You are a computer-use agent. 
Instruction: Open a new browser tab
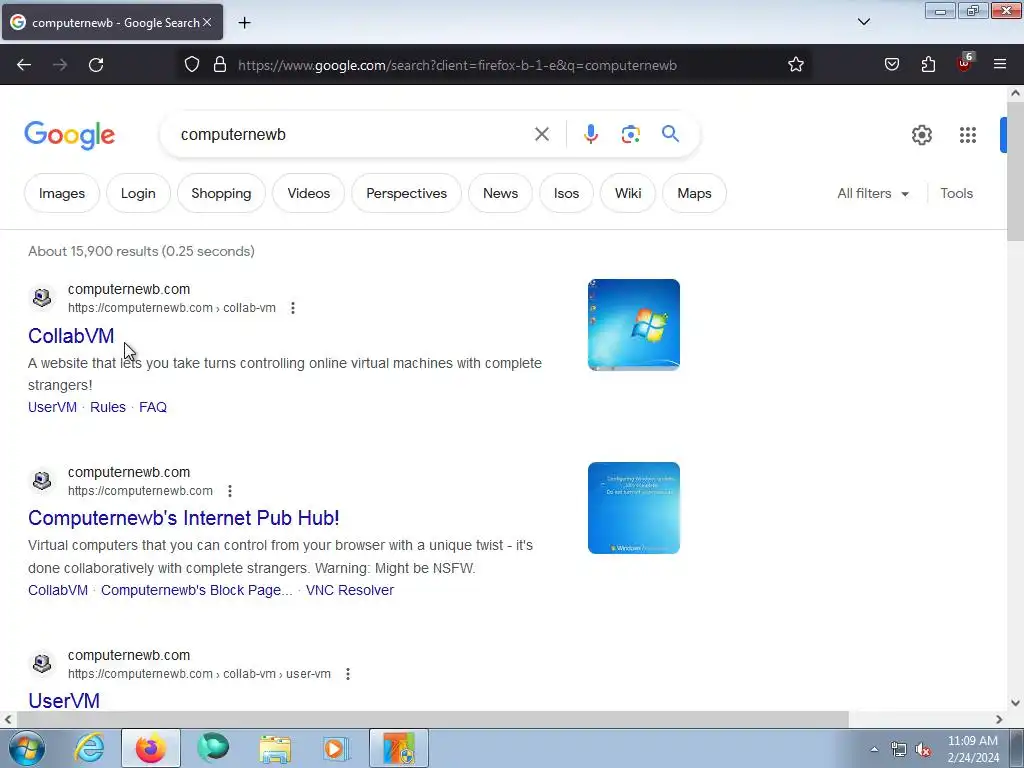(244, 23)
